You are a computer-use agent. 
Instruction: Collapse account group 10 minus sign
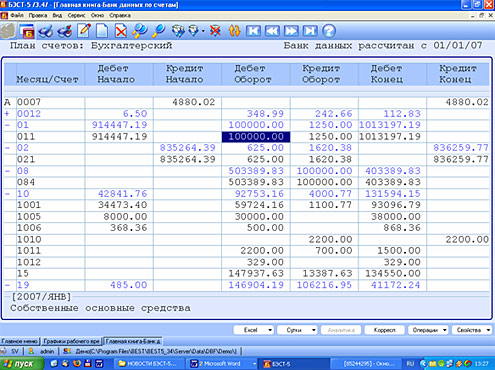coord(7,194)
